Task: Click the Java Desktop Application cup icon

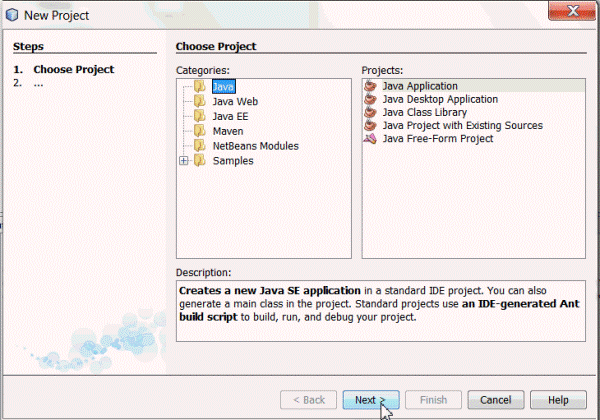Action: coord(370,99)
